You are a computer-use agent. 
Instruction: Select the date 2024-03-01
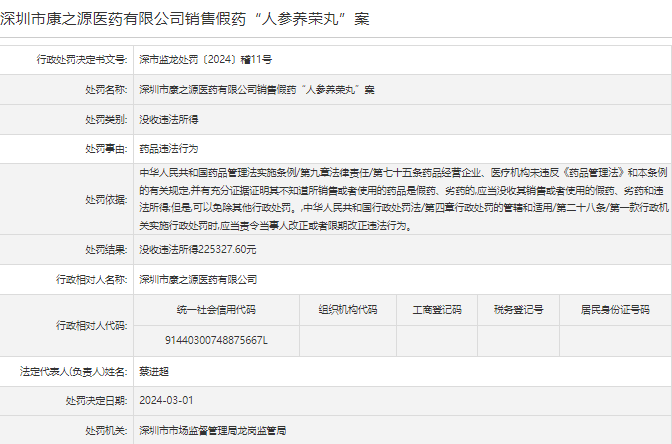(166, 400)
